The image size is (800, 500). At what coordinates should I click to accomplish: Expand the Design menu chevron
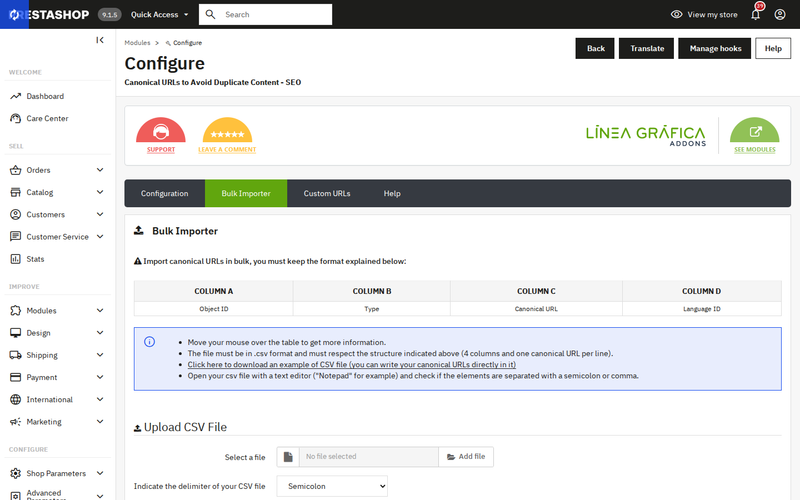(100, 333)
